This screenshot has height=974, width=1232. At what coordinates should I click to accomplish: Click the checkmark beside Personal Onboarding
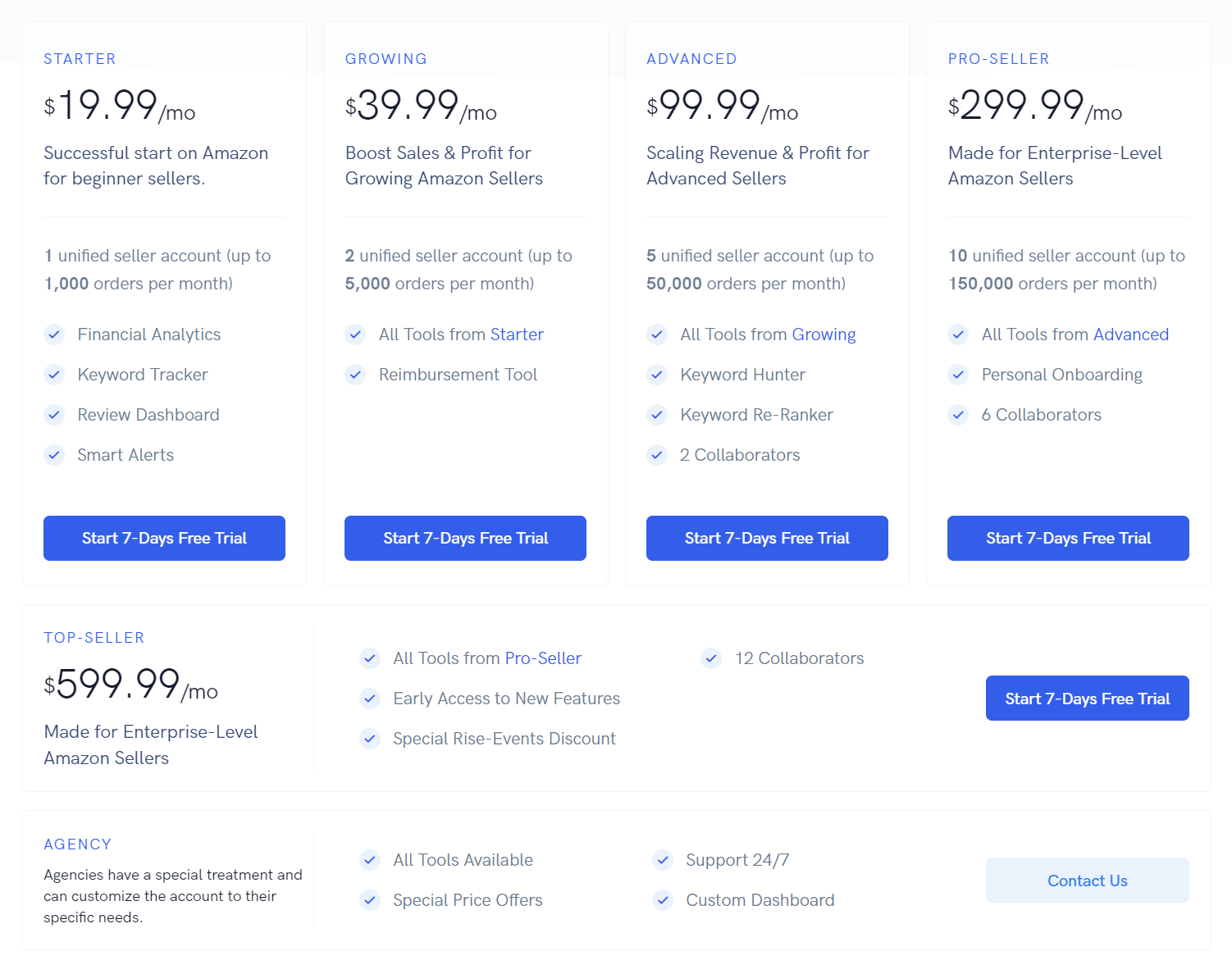(x=958, y=375)
